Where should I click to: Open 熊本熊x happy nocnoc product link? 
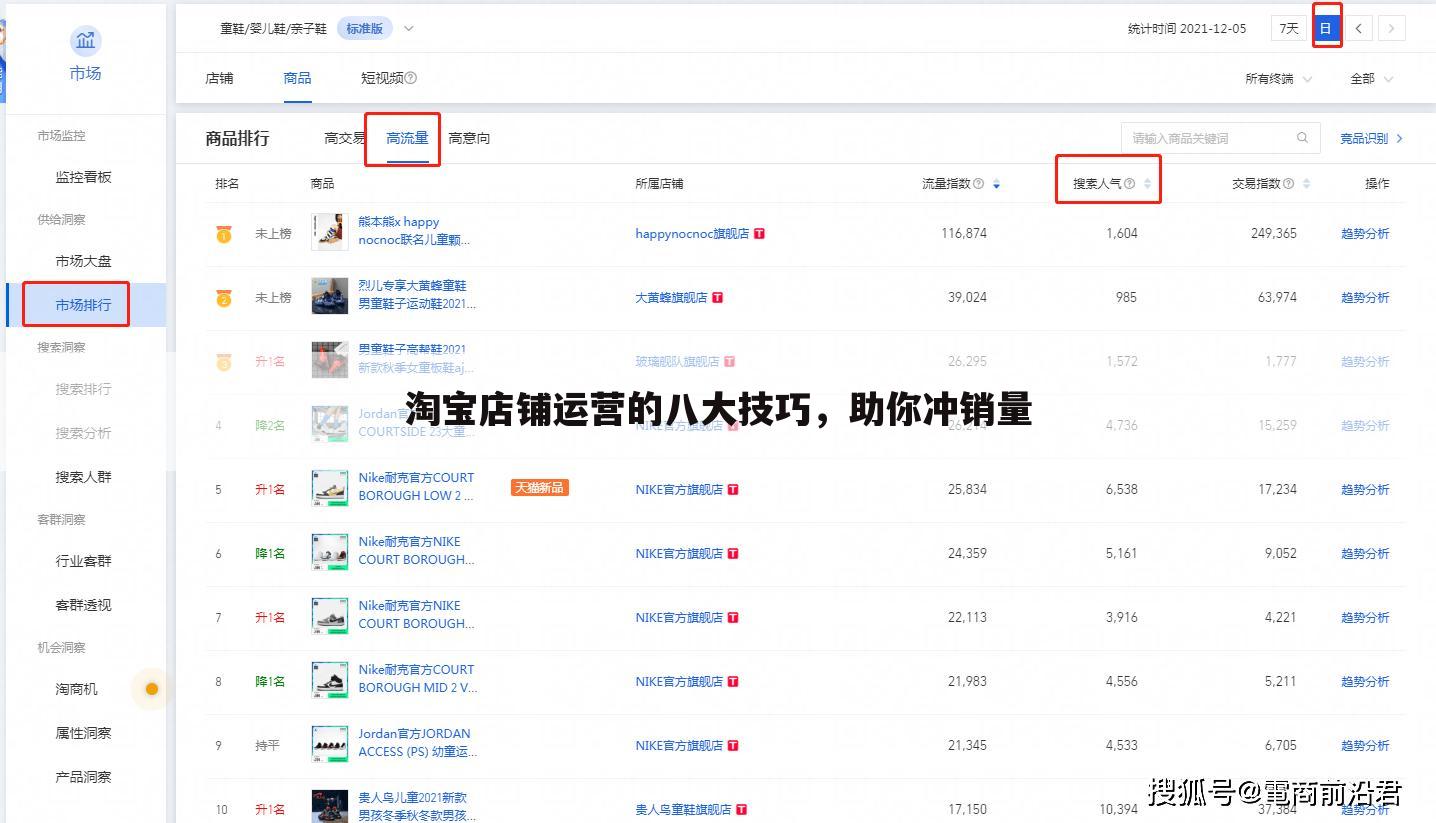[x=414, y=231]
